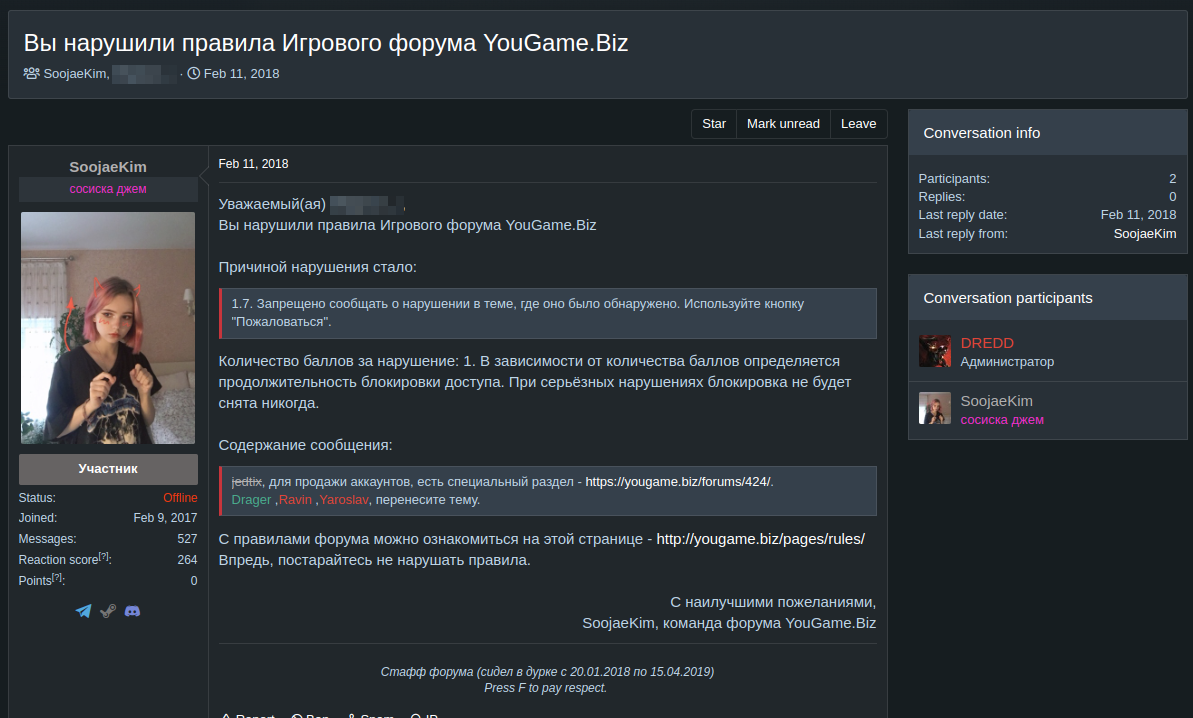This screenshot has width=1193, height=718.
Task: Open SoojaeKim's Steam profile icon
Action: pyautogui.click(x=108, y=611)
